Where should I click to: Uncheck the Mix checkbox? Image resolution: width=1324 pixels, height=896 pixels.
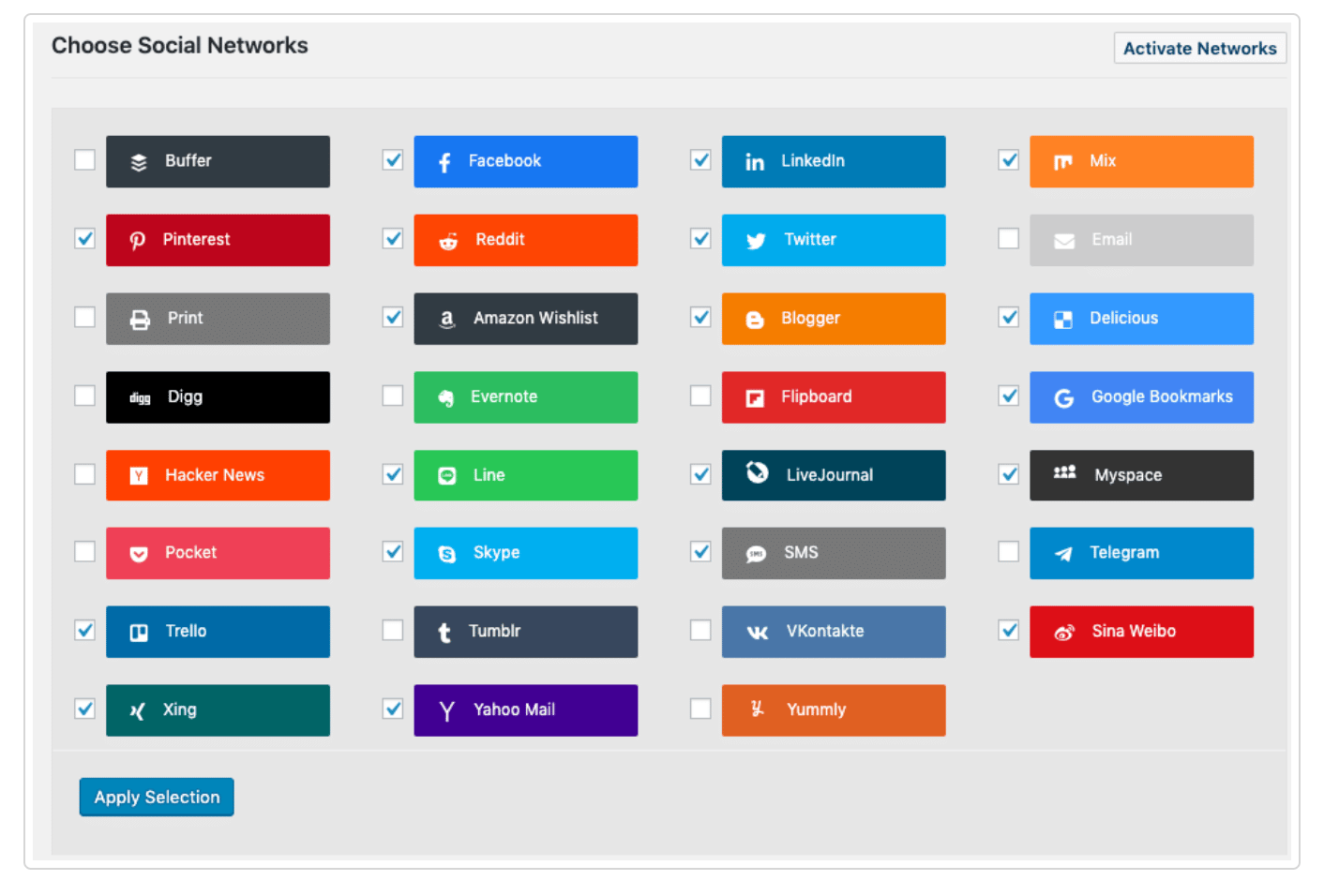coord(1009,160)
